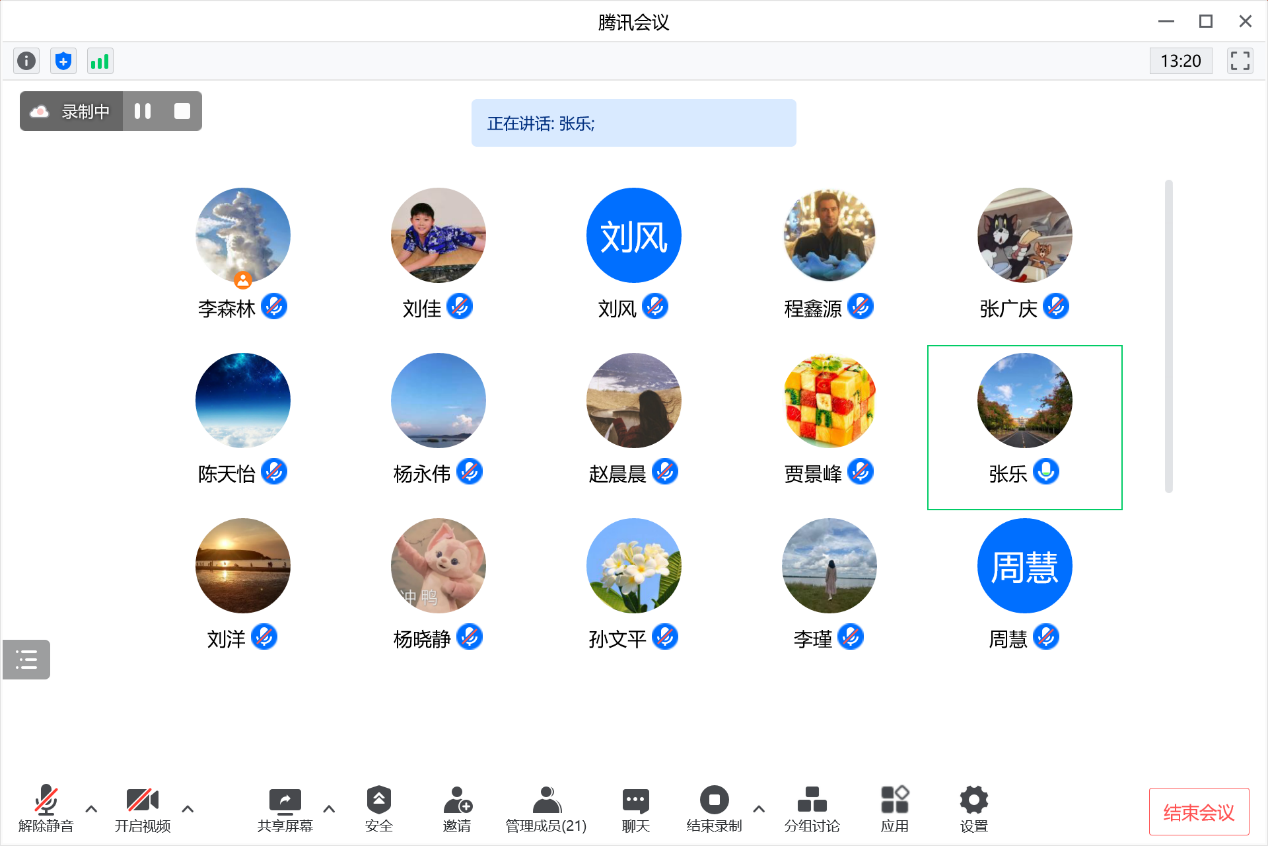Screen dimensions: 1268x846
Task: Open the meeting info icon
Action: (x=27, y=61)
